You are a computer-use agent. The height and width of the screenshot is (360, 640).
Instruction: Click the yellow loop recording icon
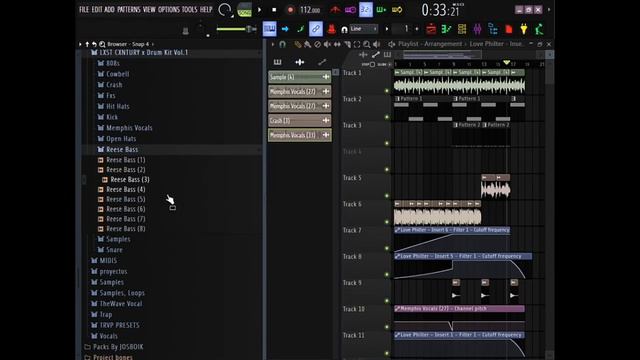(x=397, y=9)
